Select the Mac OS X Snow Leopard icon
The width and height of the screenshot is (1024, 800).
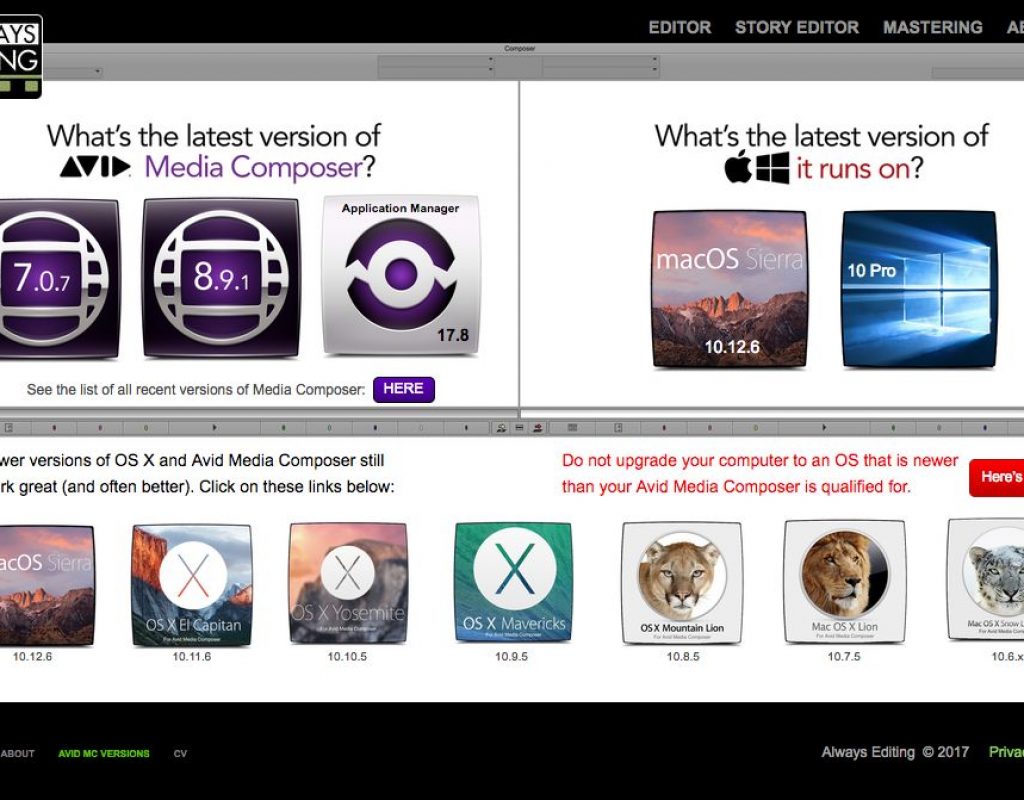(985, 580)
